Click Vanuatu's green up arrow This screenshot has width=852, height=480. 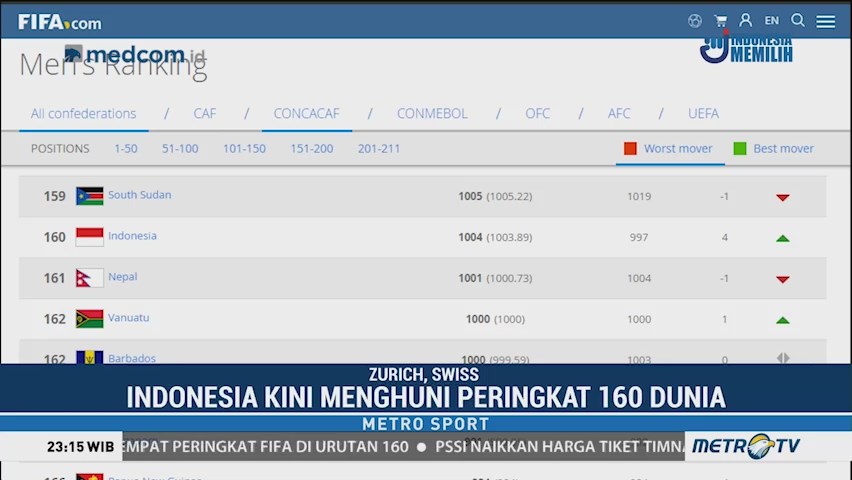click(x=782, y=320)
